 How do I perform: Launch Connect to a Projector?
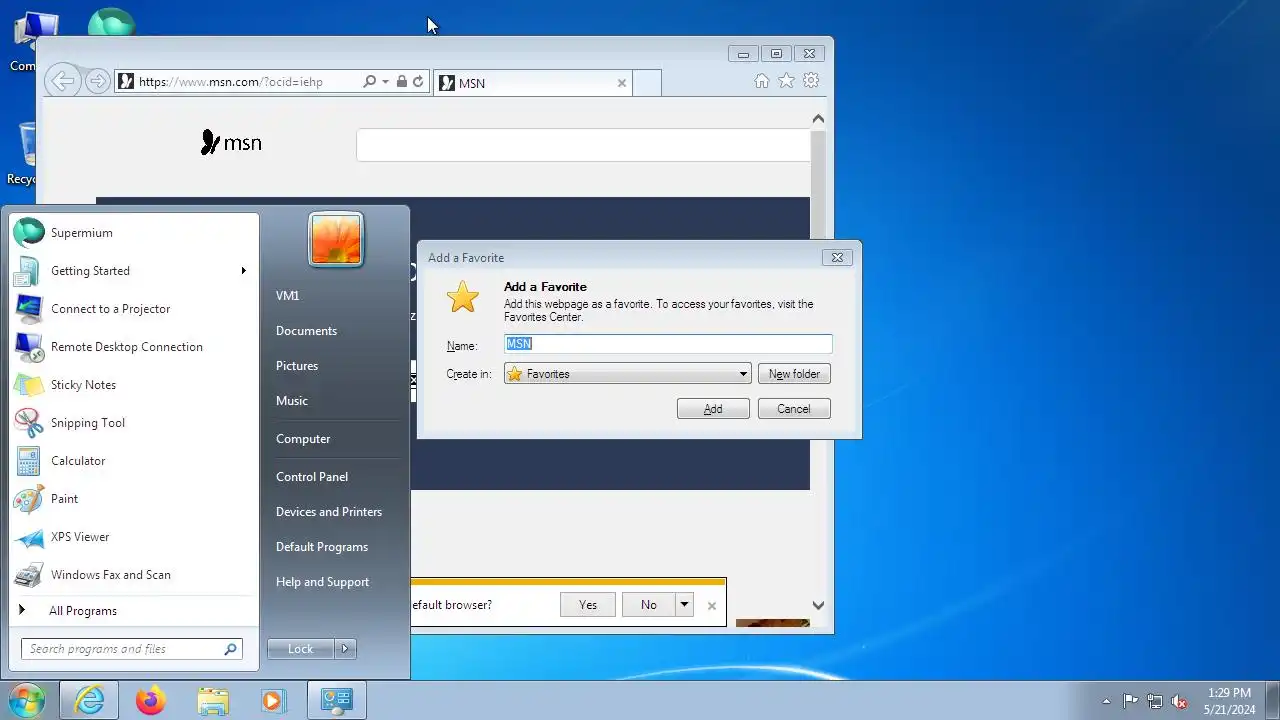pos(134,309)
